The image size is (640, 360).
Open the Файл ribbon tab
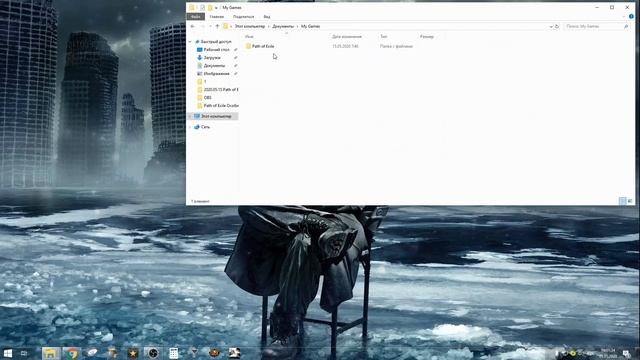[196, 17]
